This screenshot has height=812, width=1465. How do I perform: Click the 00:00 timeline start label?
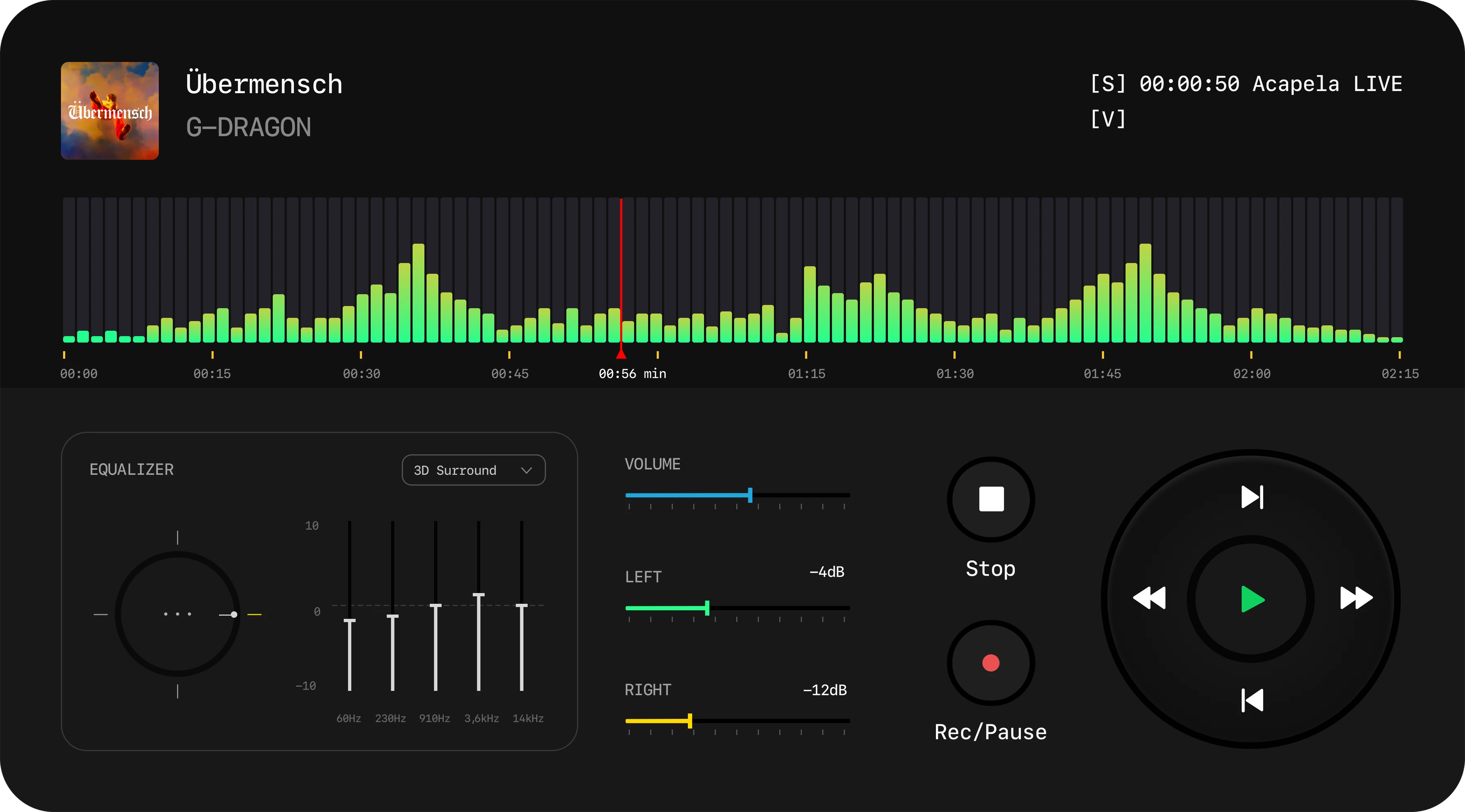pos(79,374)
